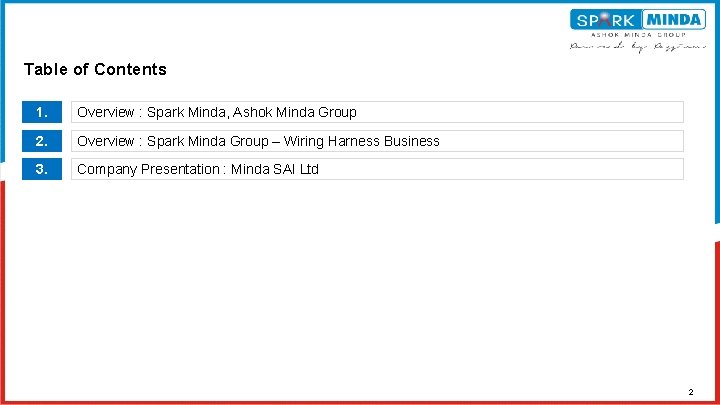Viewport: 720px width, 405px height.
Task: Click the 'Table of Contents' heading
Action: tap(95, 69)
